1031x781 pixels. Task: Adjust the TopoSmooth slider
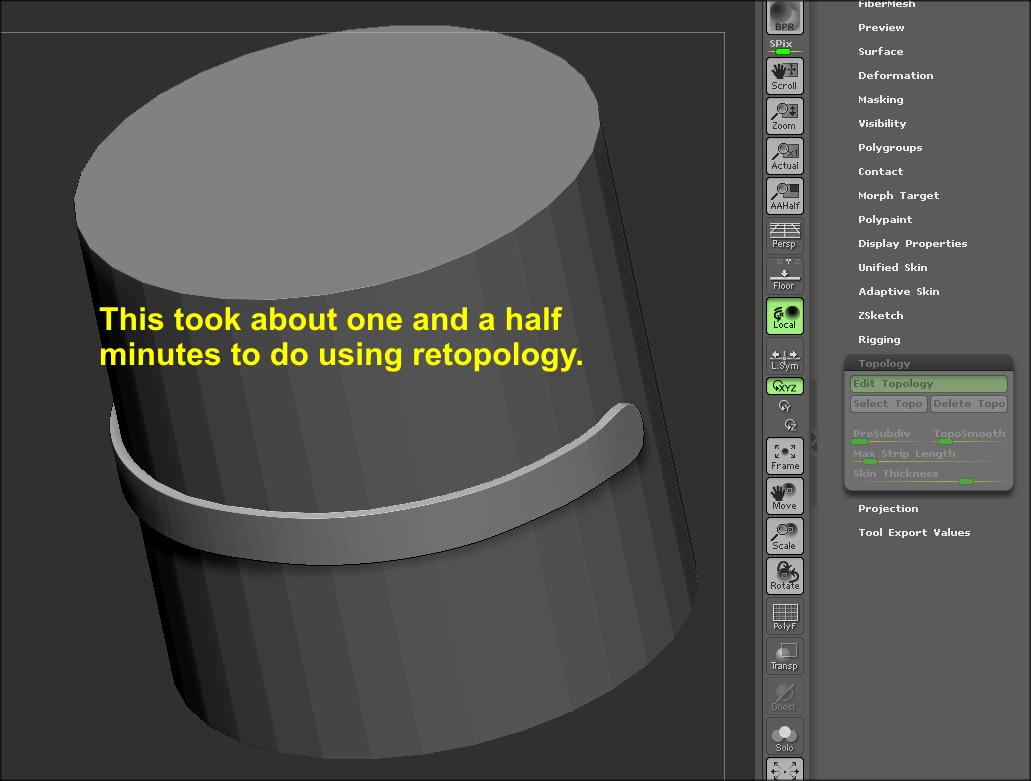[969, 436]
